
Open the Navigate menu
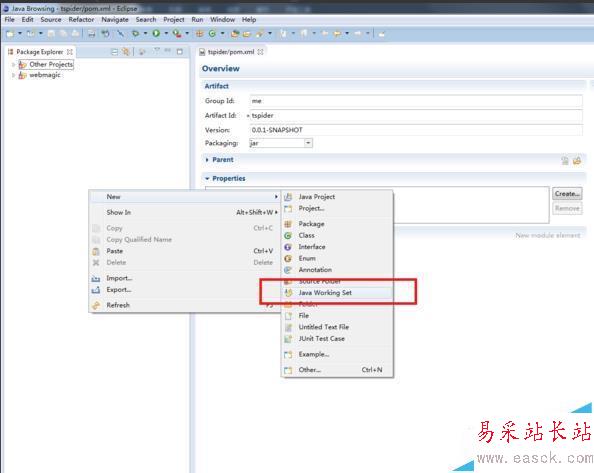click(115, 20)
